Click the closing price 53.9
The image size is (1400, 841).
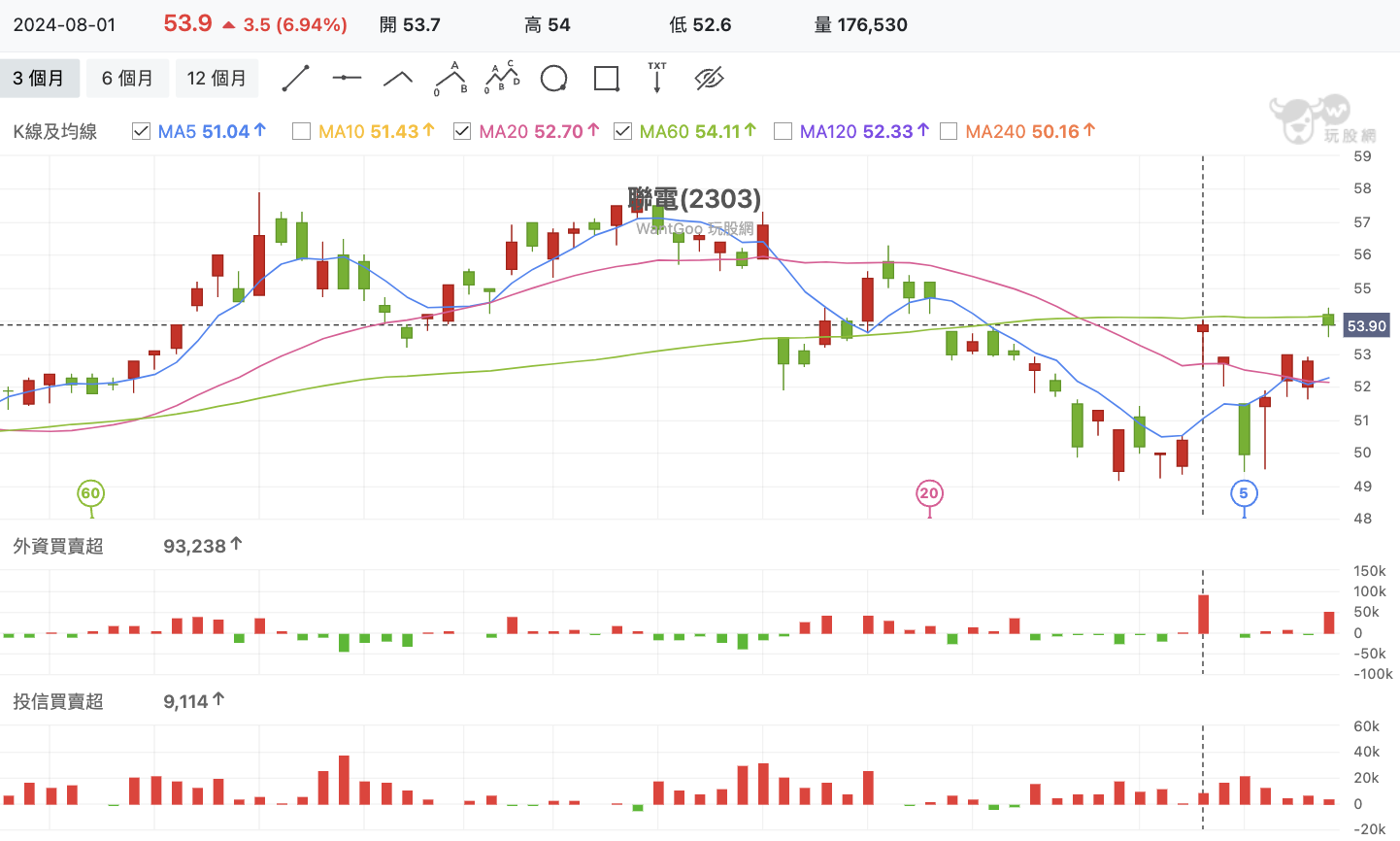(x=187, y=23)
